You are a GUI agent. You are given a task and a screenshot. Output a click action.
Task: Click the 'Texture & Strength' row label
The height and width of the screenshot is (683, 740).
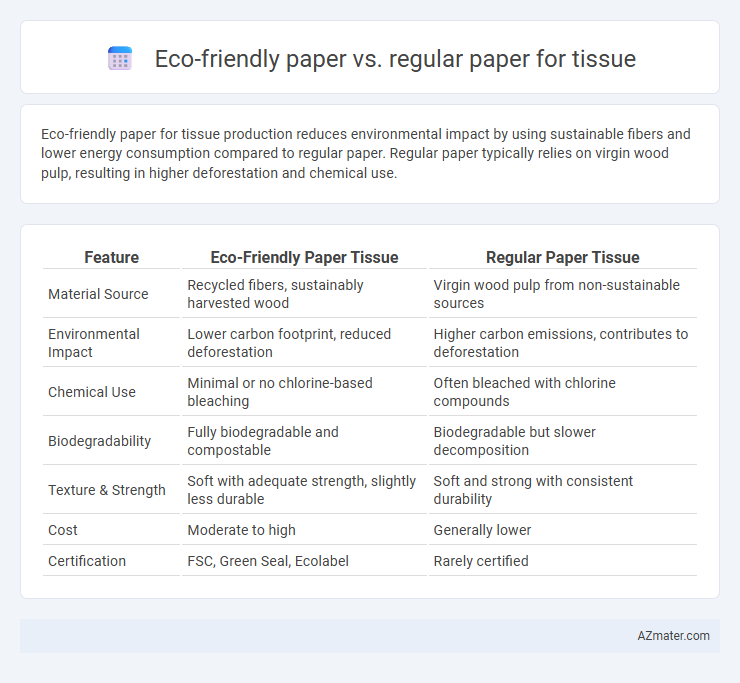pyautogui.click(x=107, y=490)
